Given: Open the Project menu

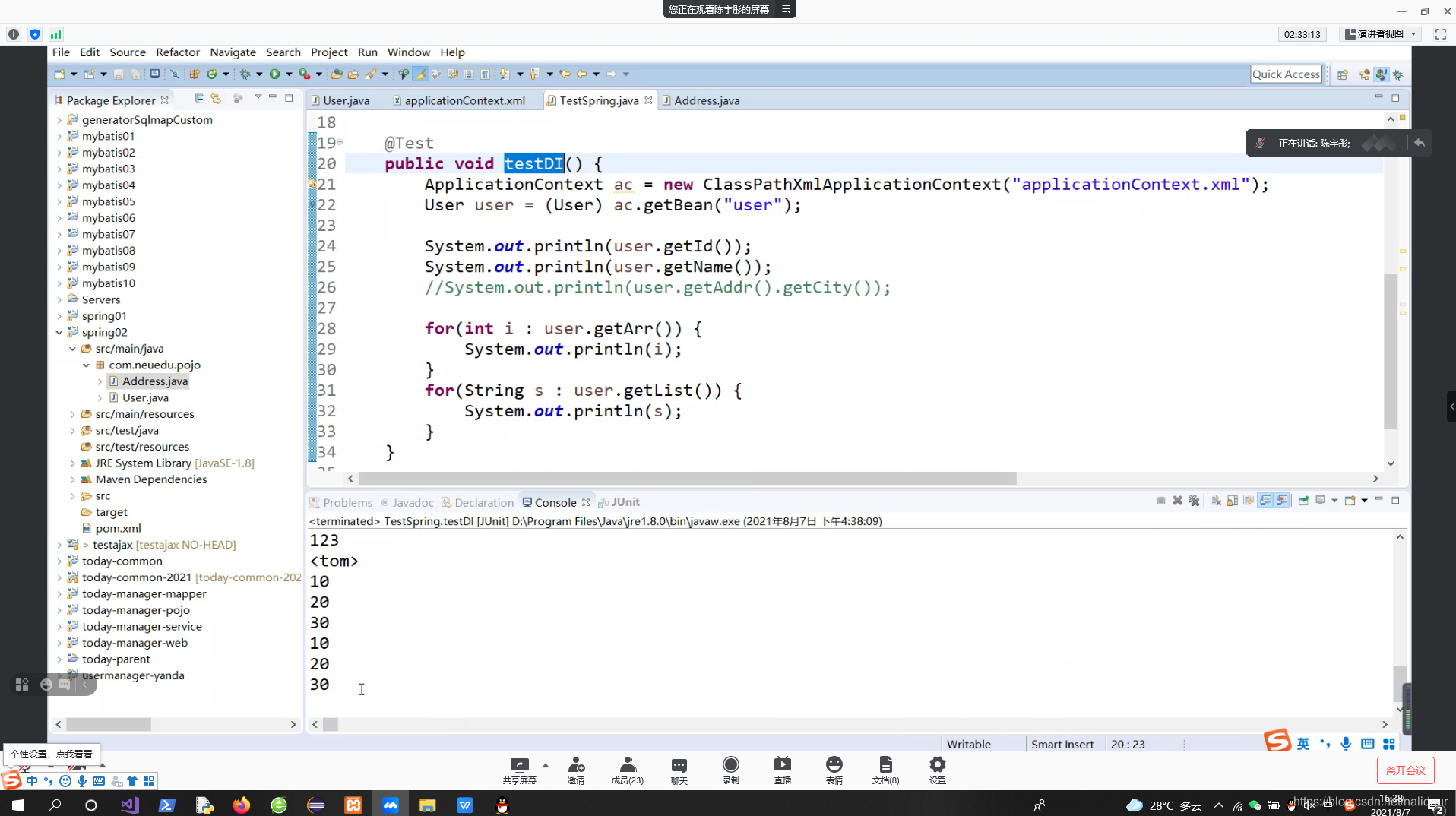Looking at the screenshot, I should [x=329, y=52].
